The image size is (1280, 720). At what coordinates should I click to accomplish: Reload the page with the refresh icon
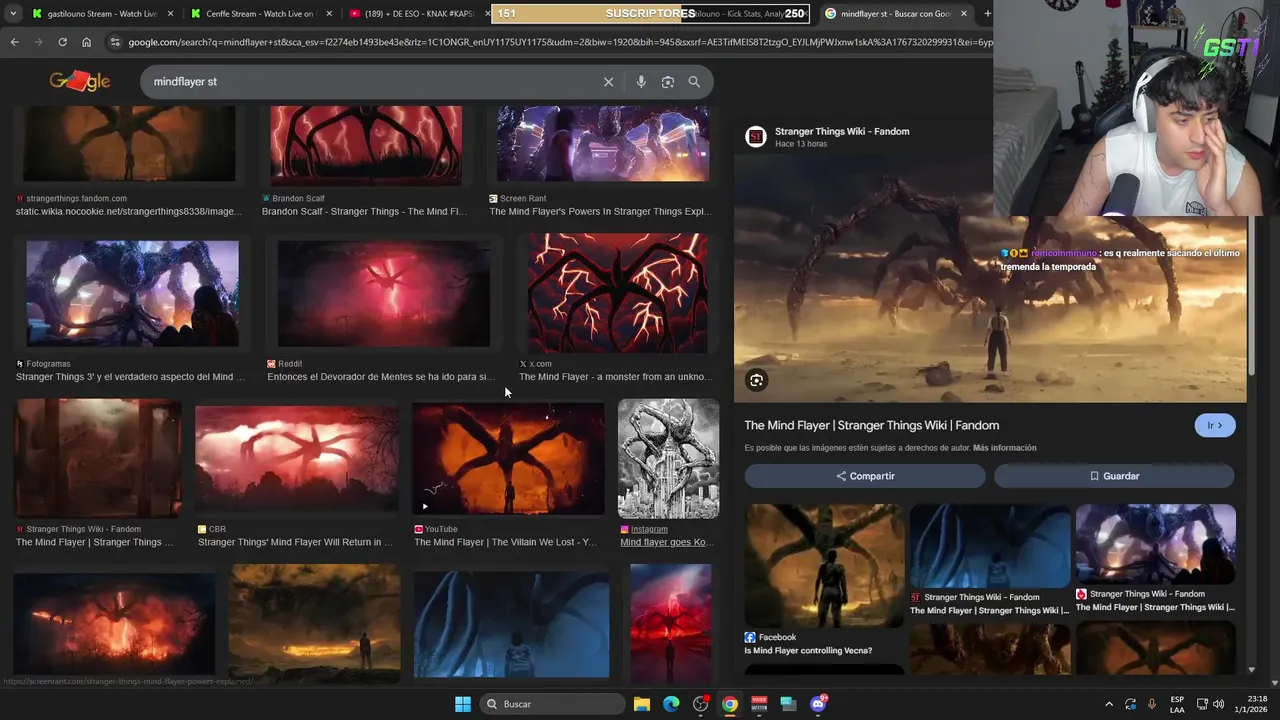(62, 42)
